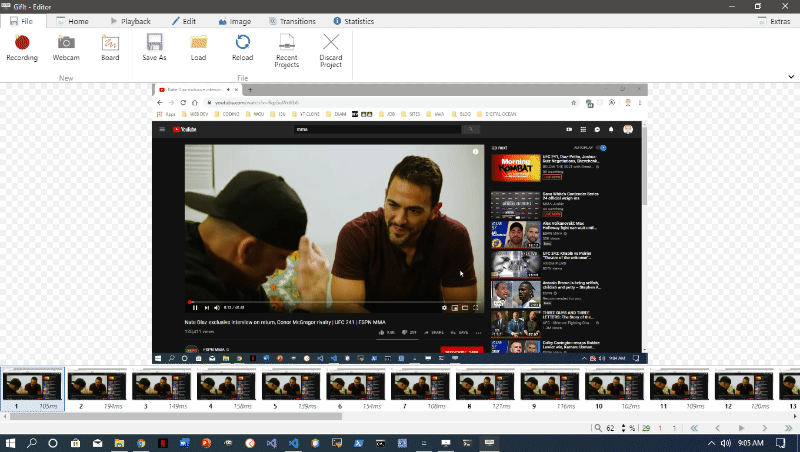Select frame 3 thumbnail in timeline
The height and width of the screenshot is (452, 800).
pyautogui.click(x=161, y=386)
